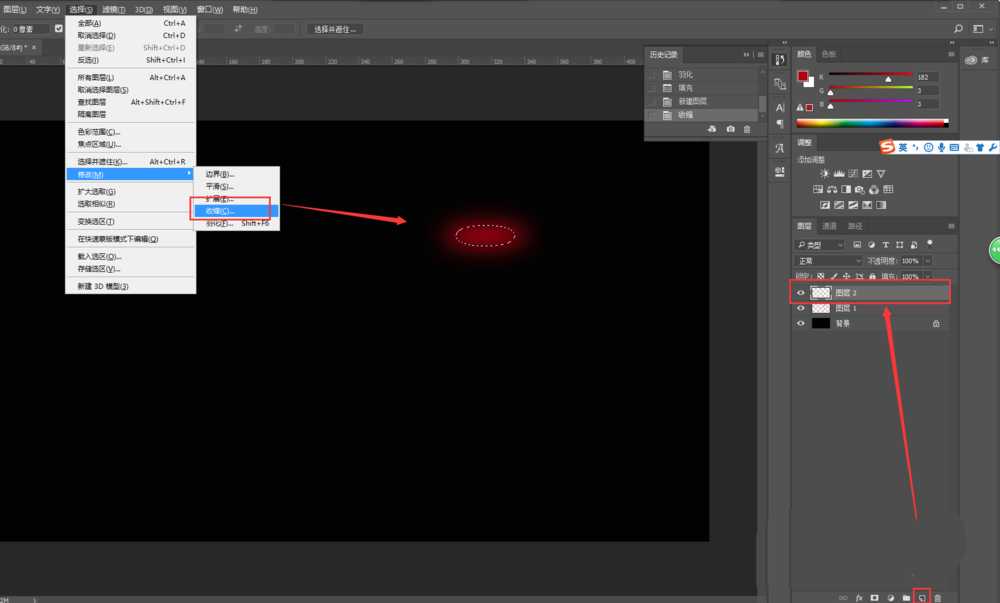1000x603 pixels.
Task: Click the red foreground color swatch
Action: pyautogui.click(x=802, y=76)
